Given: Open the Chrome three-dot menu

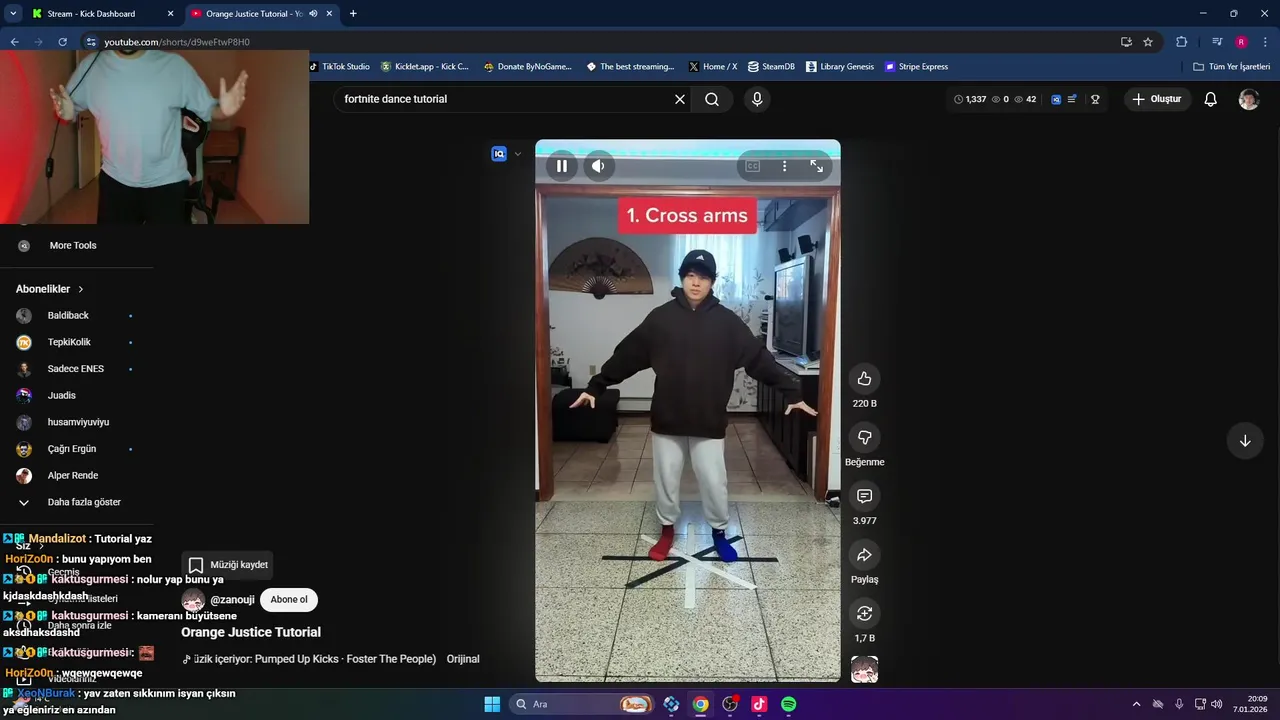Looking at the screenshot, I should [1265, 42].
